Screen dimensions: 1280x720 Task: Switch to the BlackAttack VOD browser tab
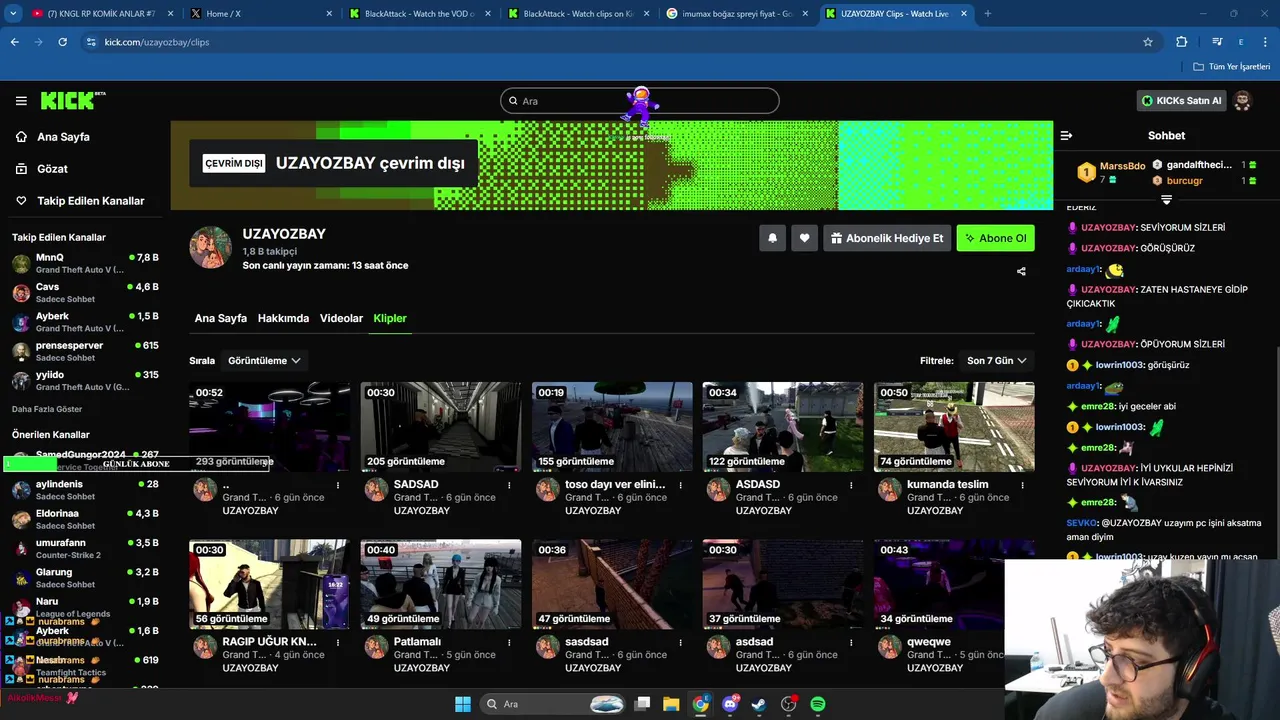coord(418,14)
